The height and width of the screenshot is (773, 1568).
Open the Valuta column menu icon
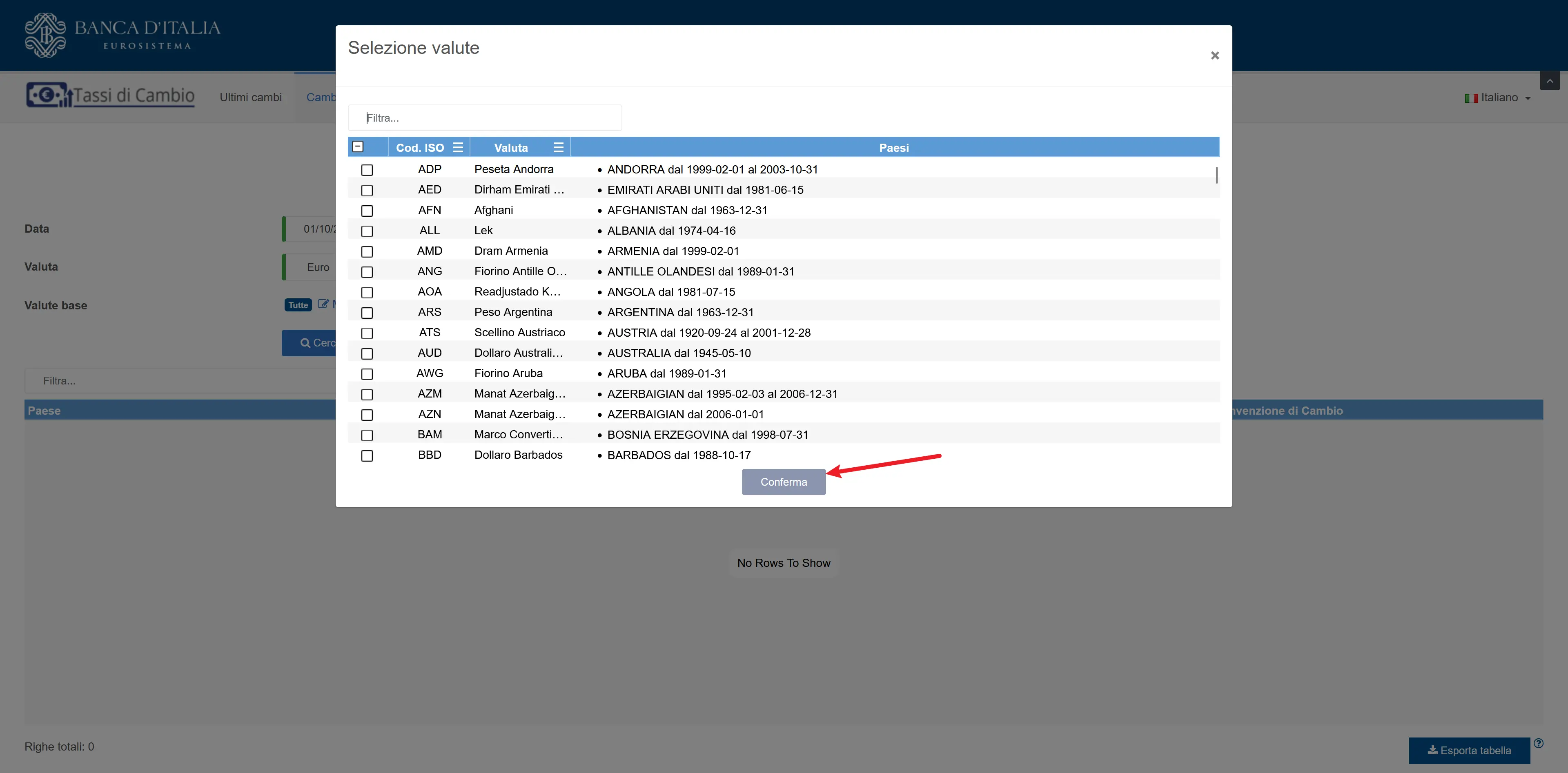pyautogui.click(x=558, y=147)
